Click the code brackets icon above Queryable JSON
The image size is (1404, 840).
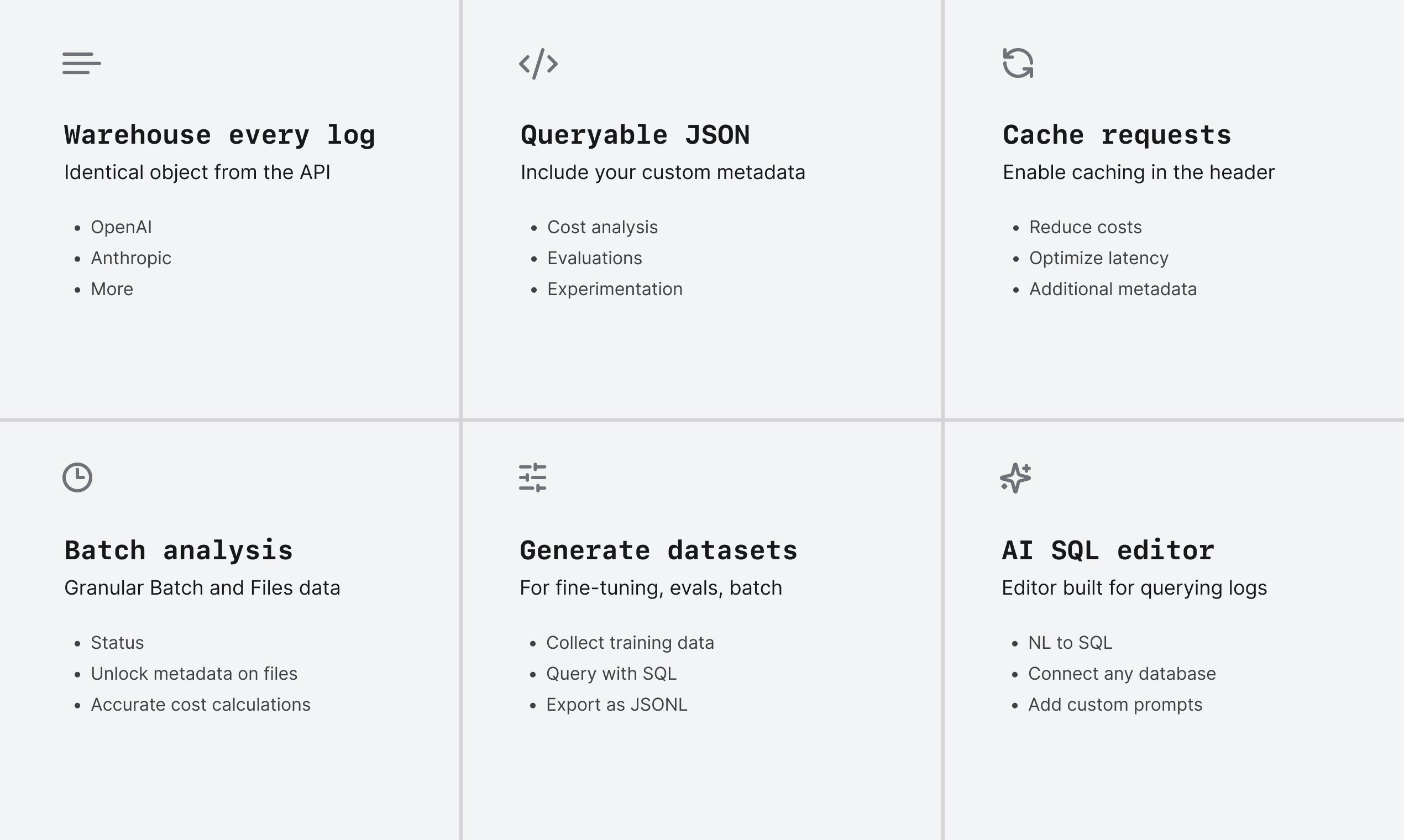pyautogui.click(x=538, y=64)
